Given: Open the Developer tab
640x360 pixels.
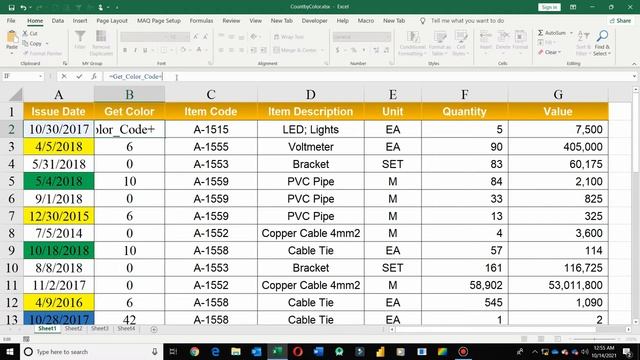Looking at the screenshot, I should (x=315, y=20).
